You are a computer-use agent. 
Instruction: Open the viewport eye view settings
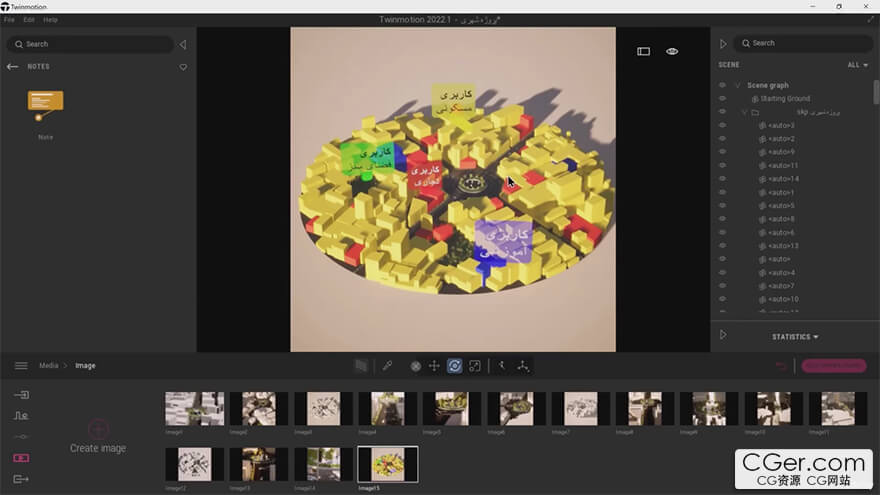coord(672,51)
